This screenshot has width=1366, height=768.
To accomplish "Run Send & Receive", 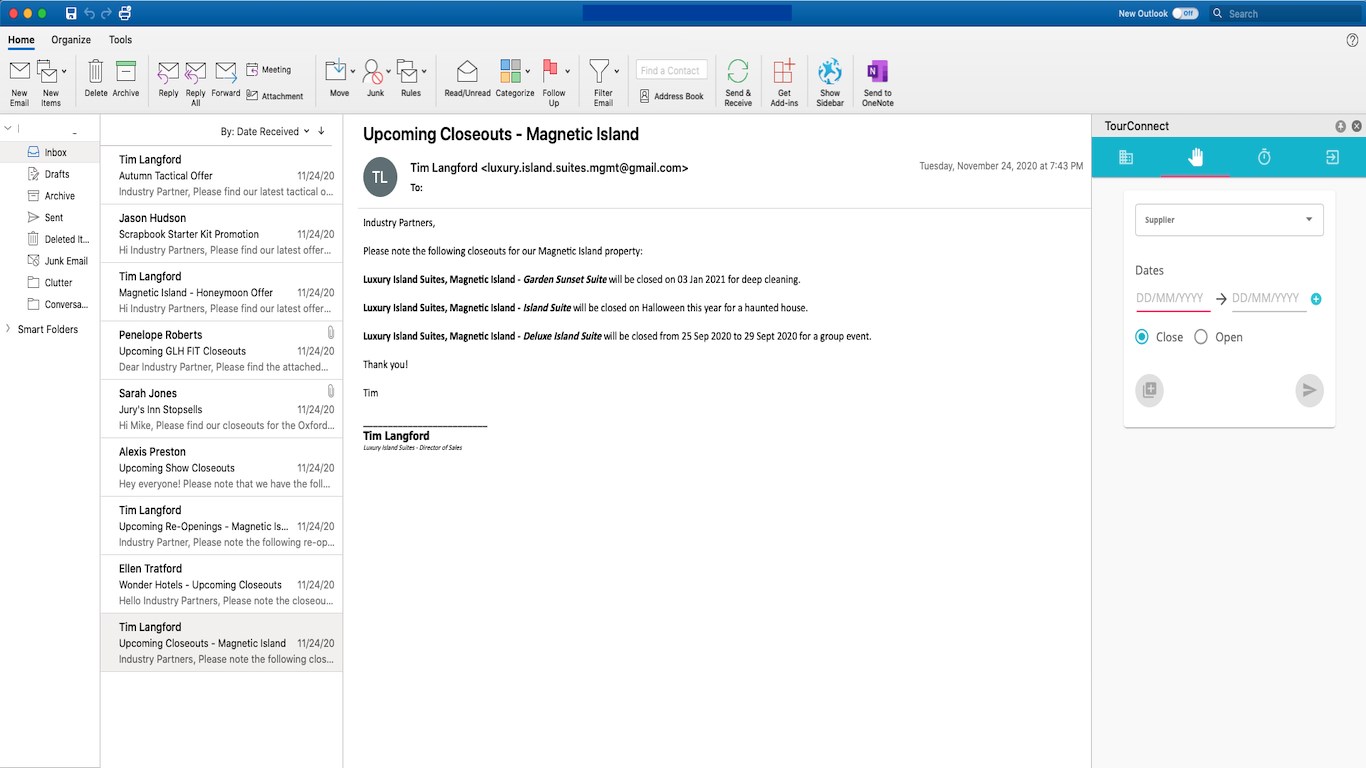I will pyautogui.click(x=738, y=82).
